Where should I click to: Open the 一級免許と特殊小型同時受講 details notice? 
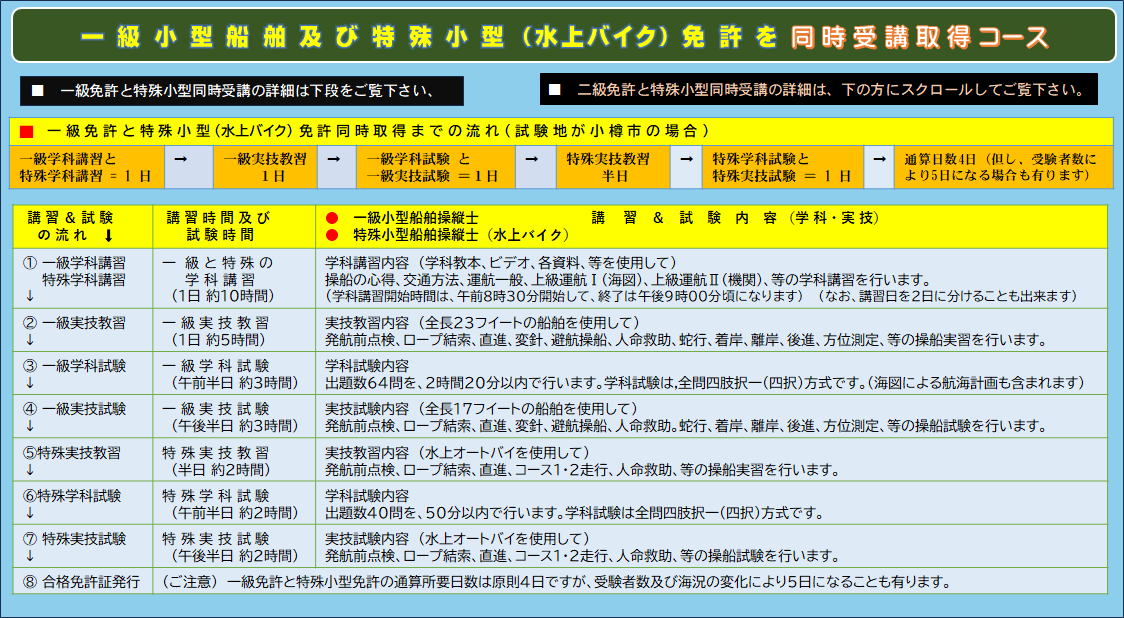242,91
